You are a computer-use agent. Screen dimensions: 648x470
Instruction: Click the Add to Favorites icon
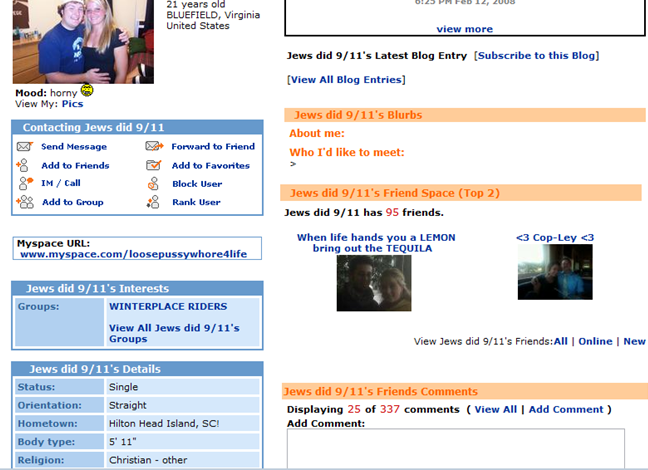tap(154, 165)
